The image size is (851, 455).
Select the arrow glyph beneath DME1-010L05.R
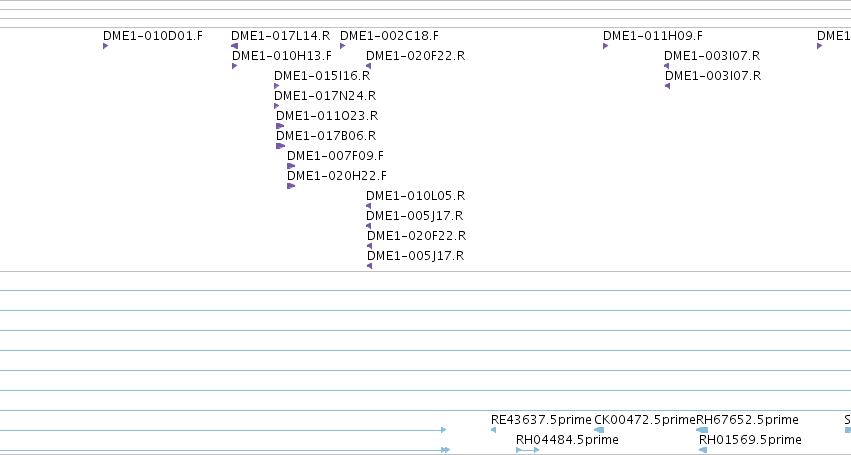coord(369,206)
